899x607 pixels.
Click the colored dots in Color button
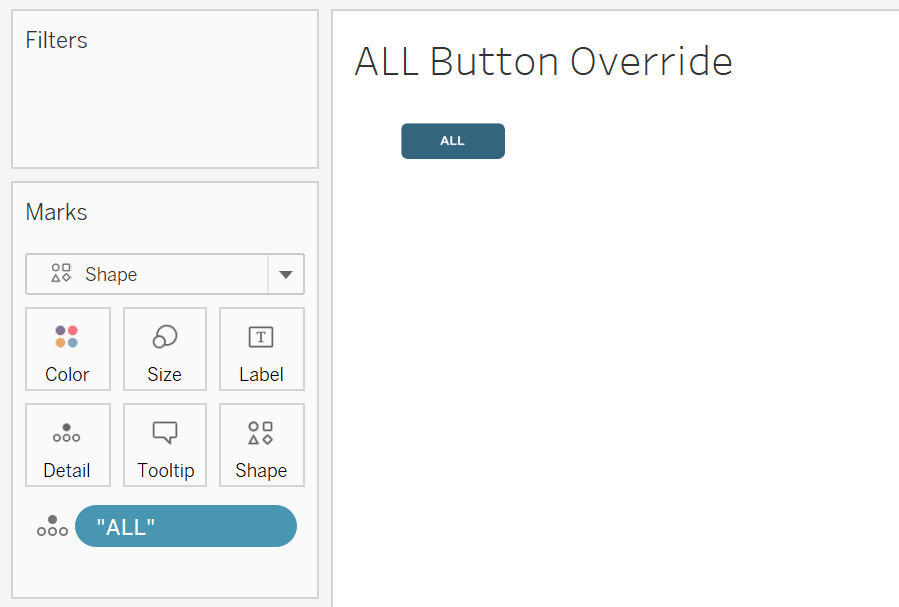point(67,336)
